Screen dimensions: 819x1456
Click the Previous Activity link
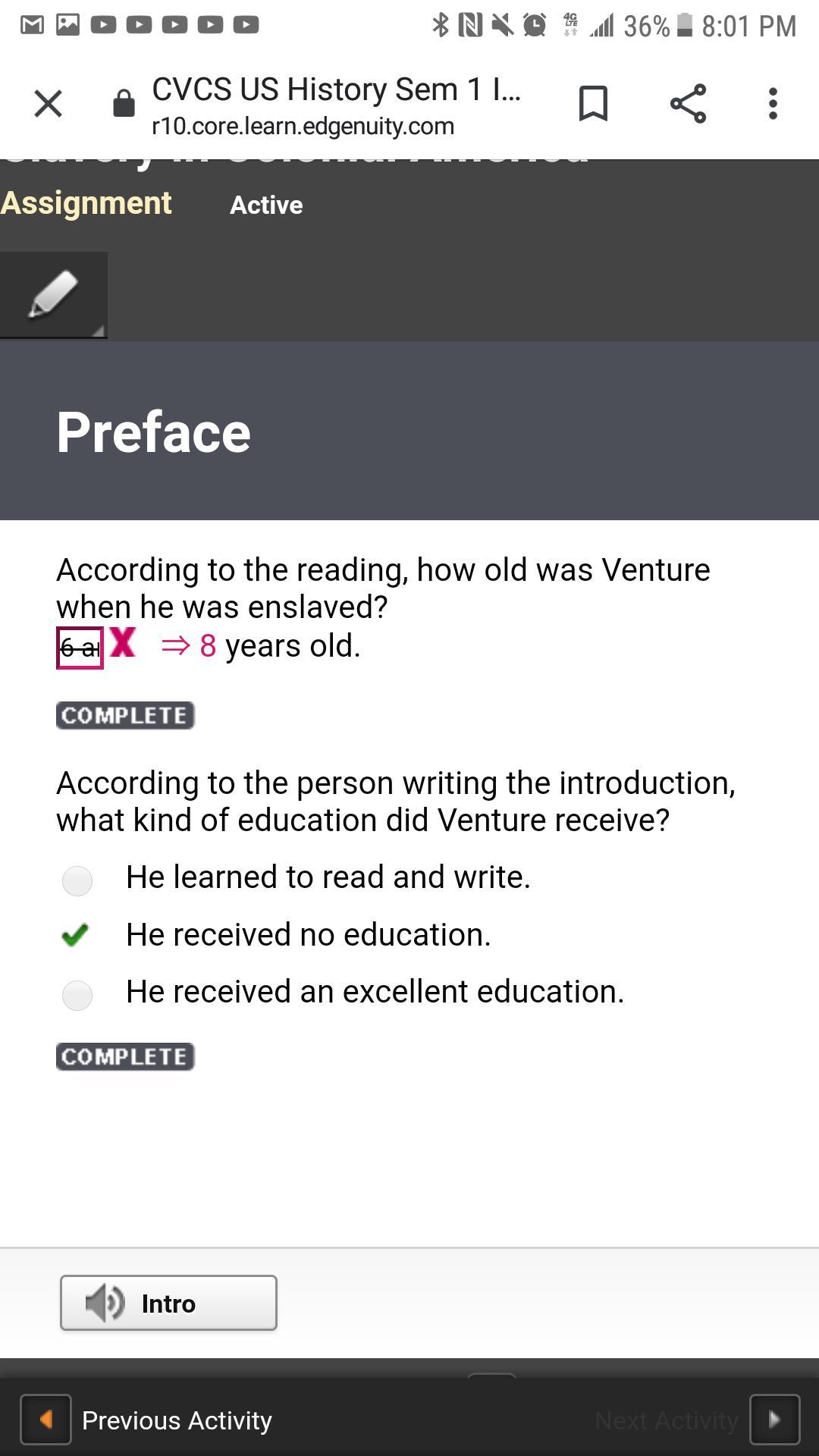point(177,1420)
